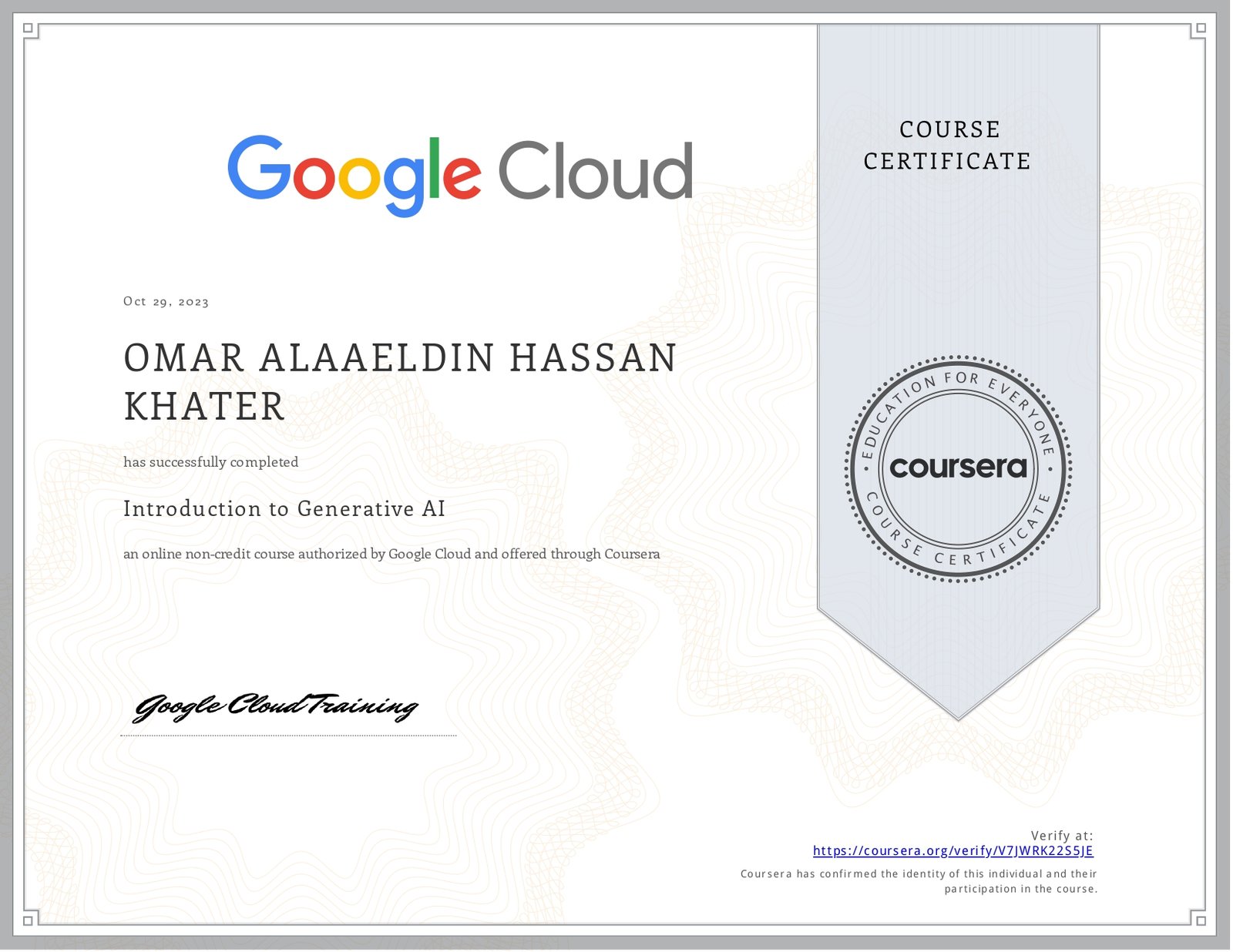
Task: Click the Google Cloud Training signature
Action: coord(275,706)
